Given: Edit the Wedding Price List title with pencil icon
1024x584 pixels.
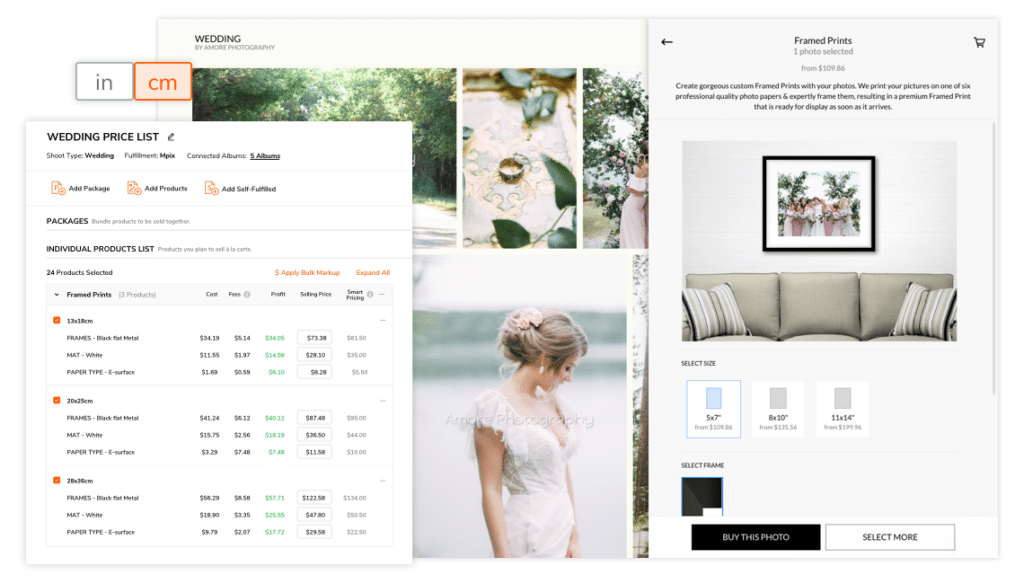Looking at the screenshot, I should click(171, 137).
